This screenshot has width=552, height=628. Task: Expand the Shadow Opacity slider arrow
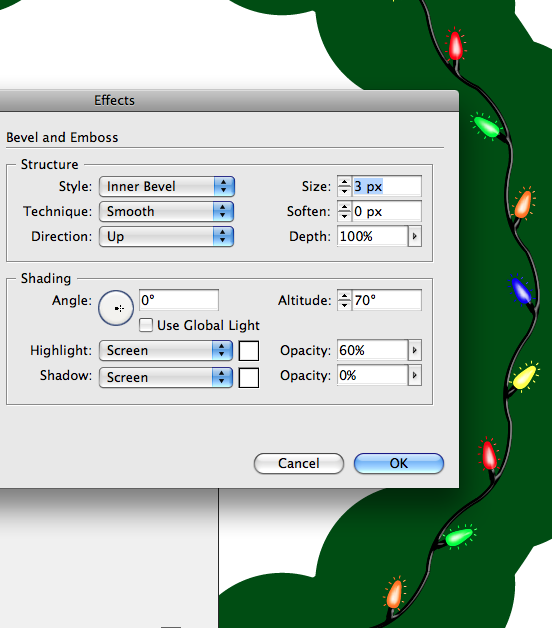coord(415,375)
